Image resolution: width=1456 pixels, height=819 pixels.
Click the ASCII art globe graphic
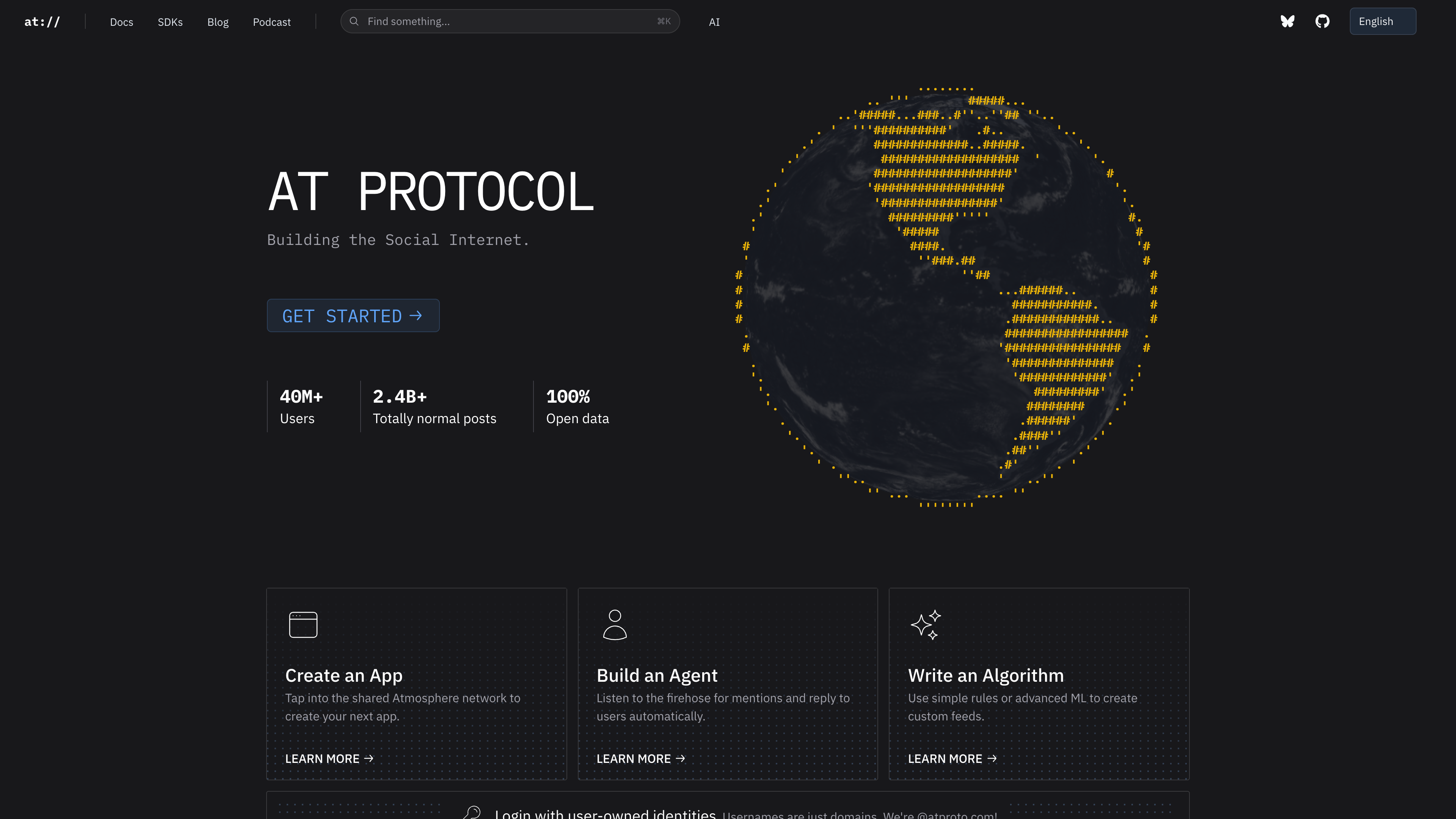(x=947, y=297)
